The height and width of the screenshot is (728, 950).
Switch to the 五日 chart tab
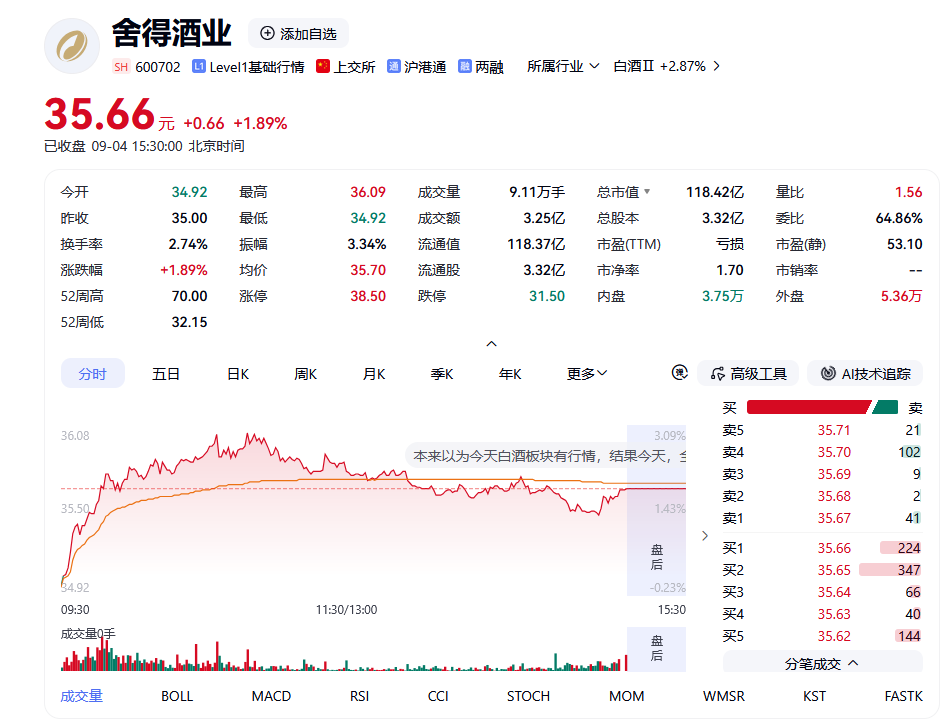tap(165, 374)
